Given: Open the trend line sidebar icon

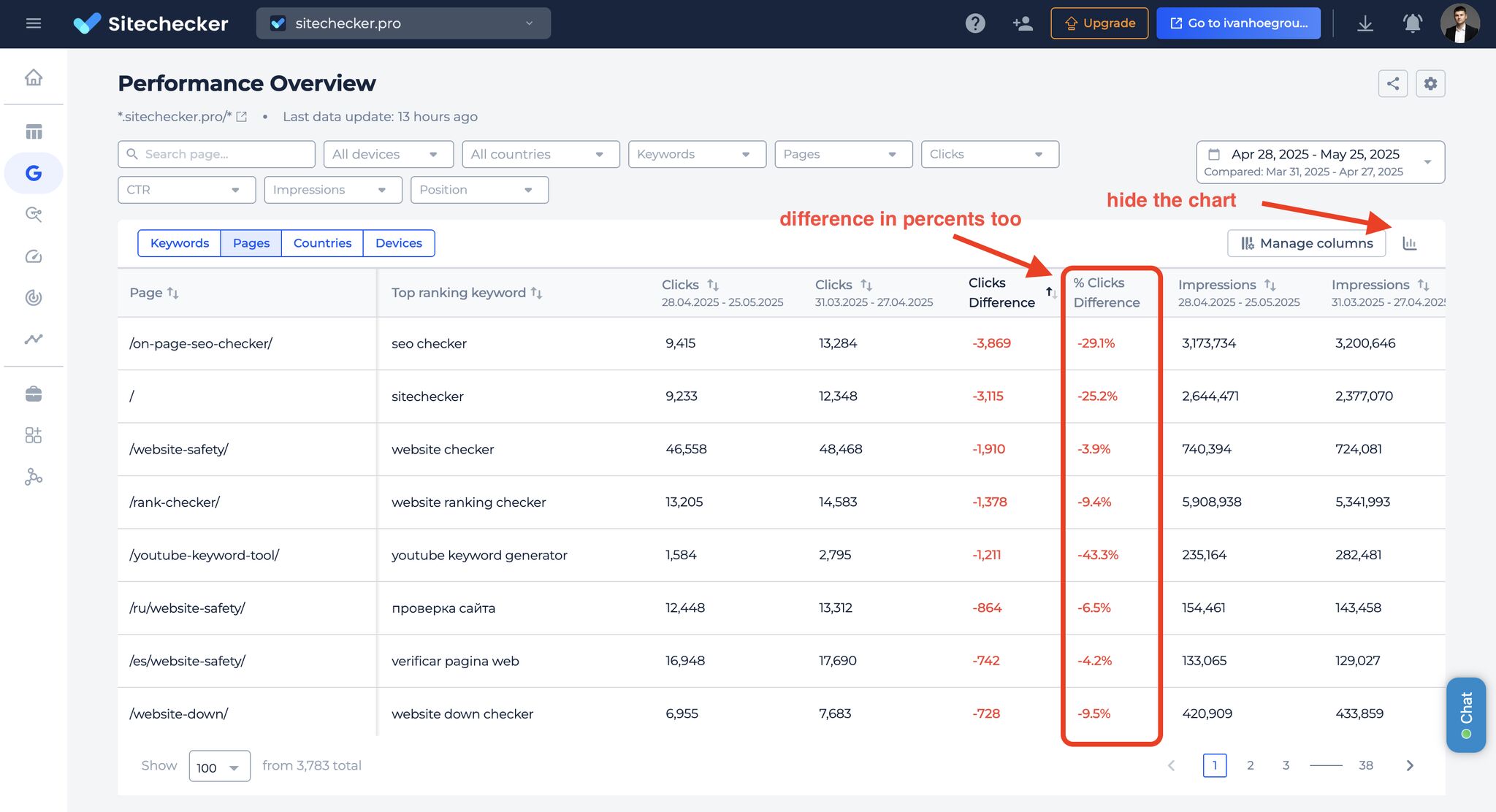Looking at the screenshot, I should click(34, 339).
